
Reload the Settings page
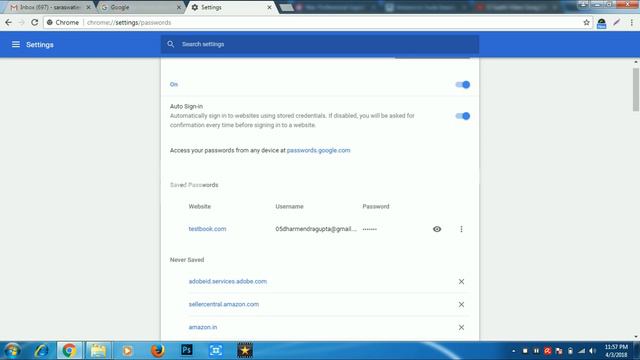(35, 22)
